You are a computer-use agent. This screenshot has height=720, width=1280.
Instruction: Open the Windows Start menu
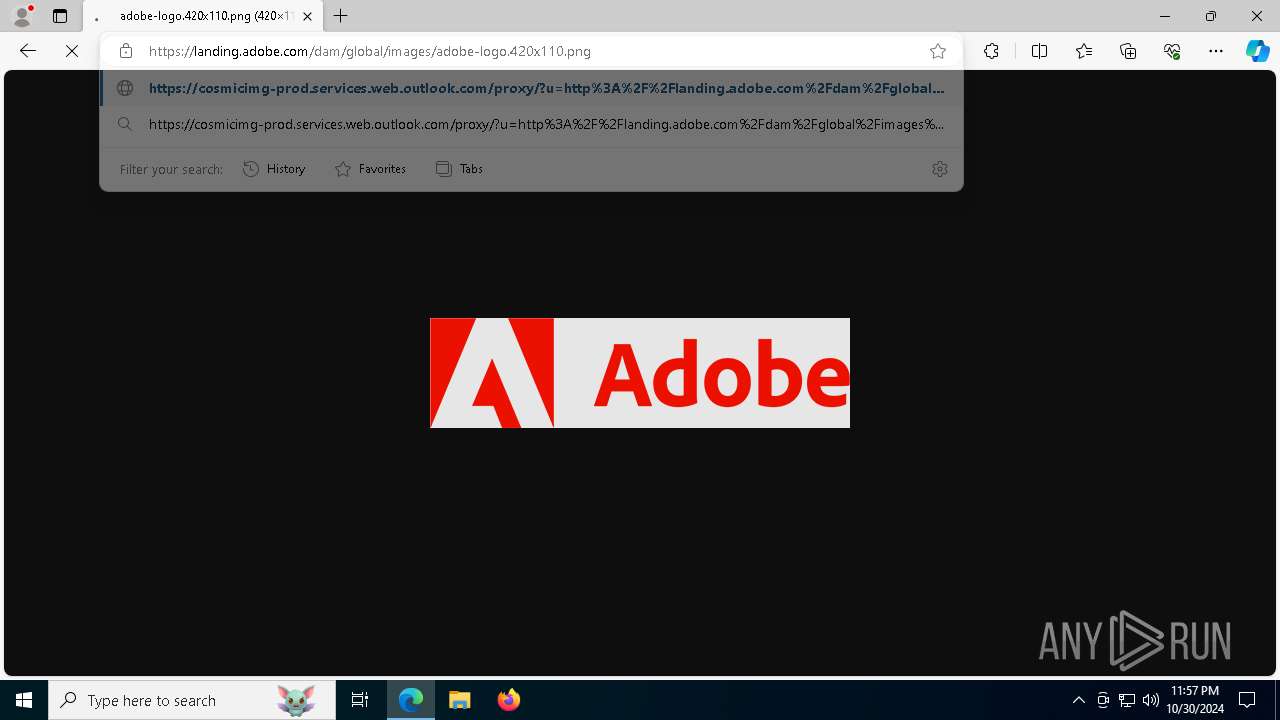click(x=24, y=700)
